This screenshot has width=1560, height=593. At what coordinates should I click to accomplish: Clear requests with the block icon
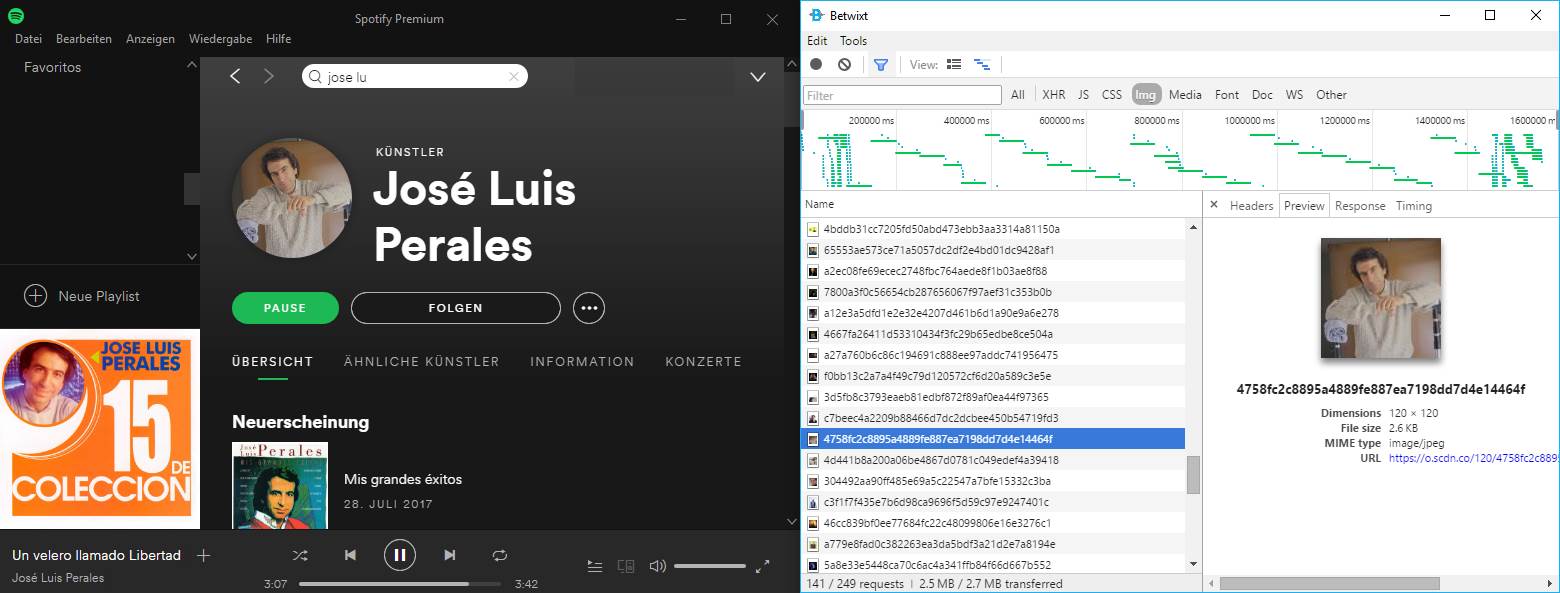point(843,63)
